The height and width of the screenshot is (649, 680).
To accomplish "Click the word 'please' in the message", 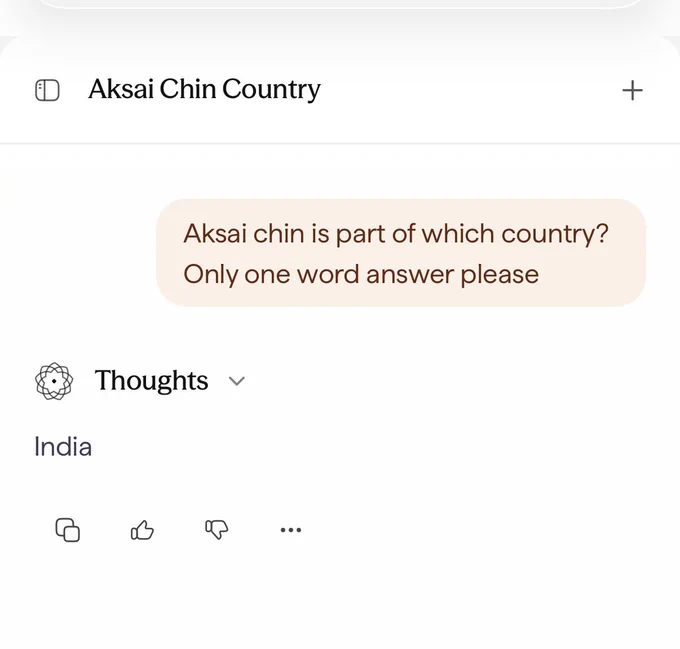I will tap(500, 275).
